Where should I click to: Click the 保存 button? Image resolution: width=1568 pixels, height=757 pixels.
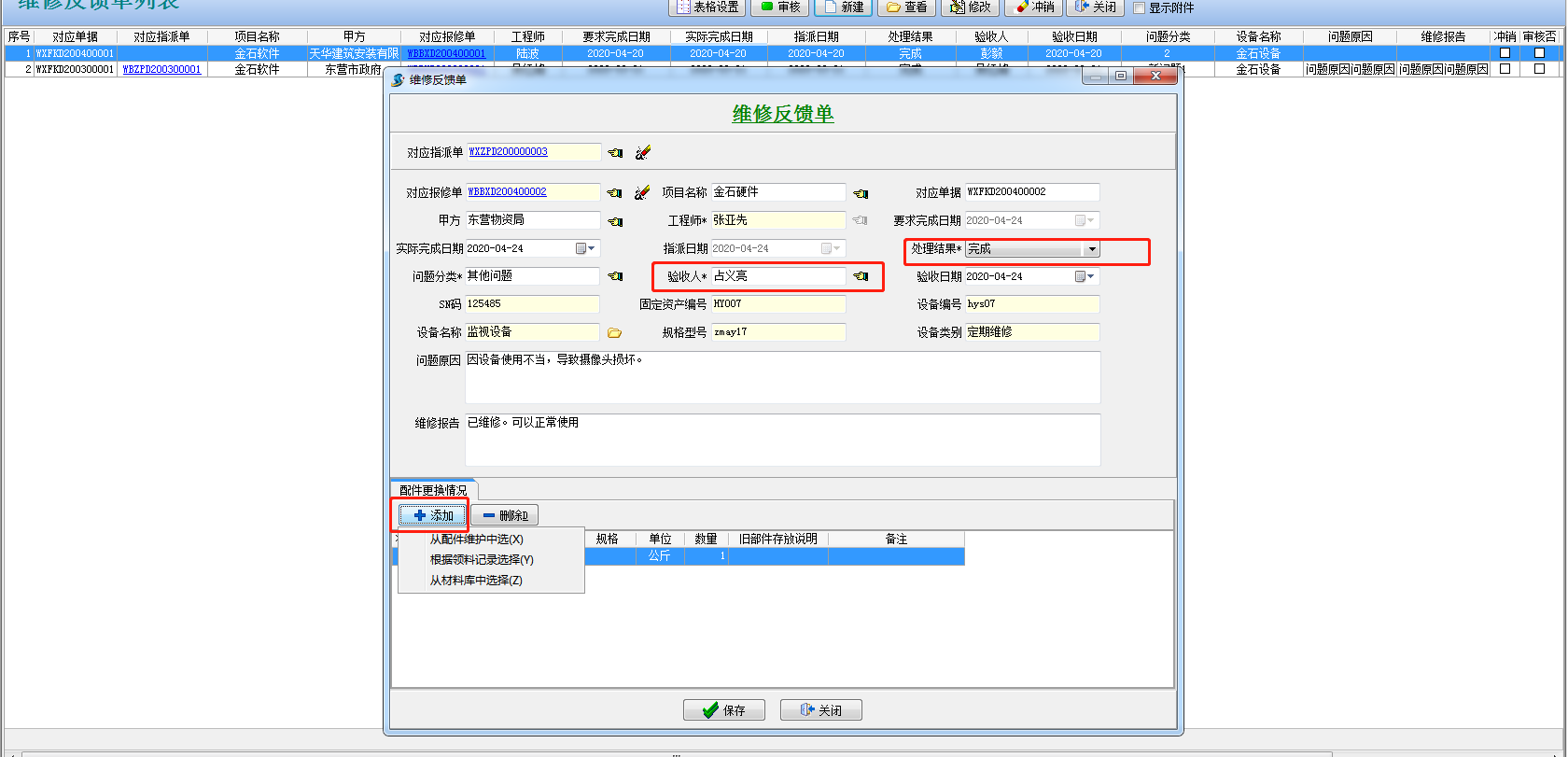tap(724, 710)
